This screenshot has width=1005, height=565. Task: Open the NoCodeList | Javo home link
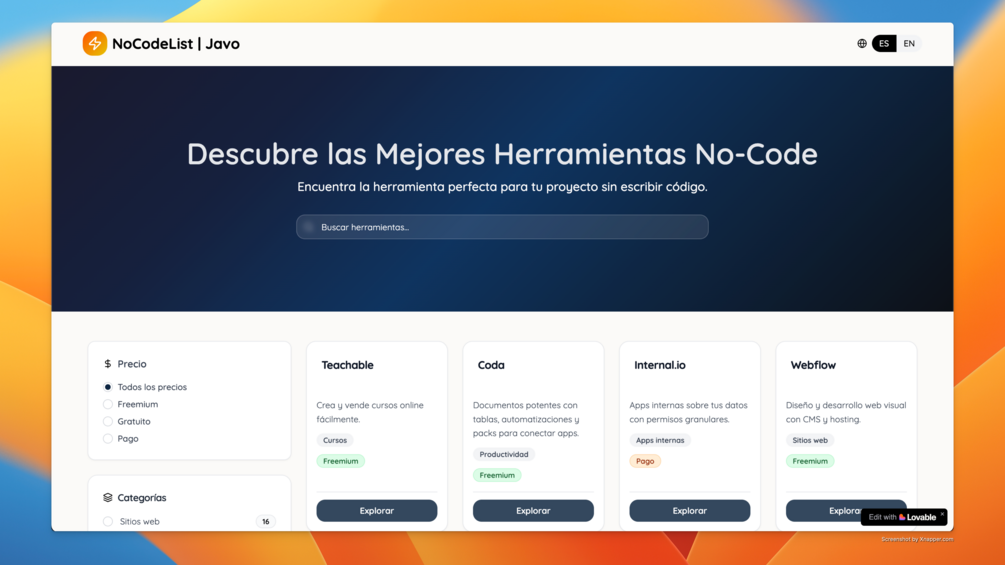click(162, 44)
